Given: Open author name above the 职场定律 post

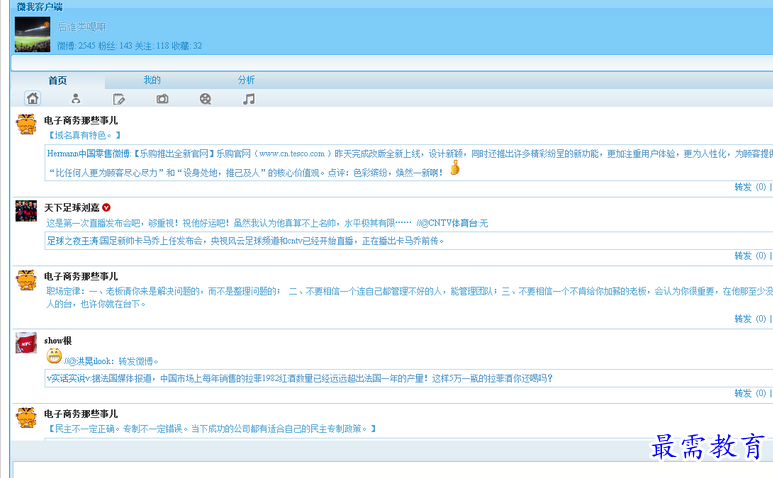Looking at the screenshot, I should [x=81, y=276].
